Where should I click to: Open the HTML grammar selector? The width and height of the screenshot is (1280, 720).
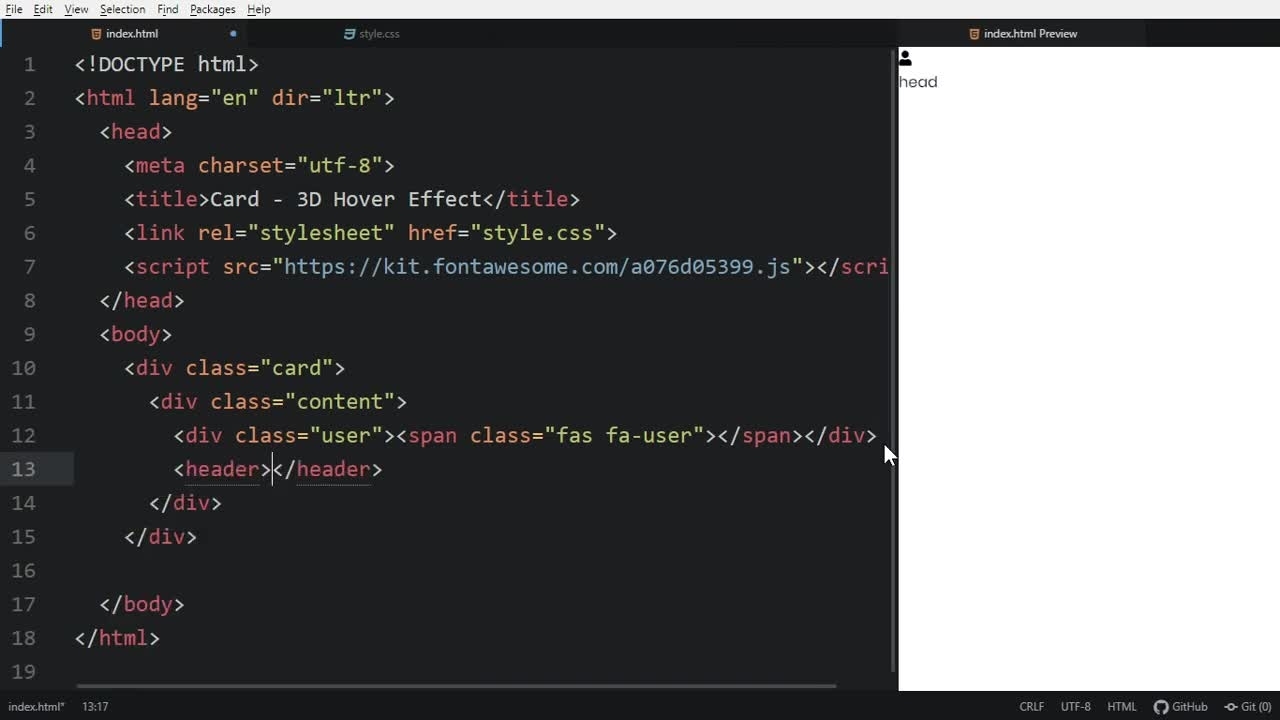[x=1121, y=707]
